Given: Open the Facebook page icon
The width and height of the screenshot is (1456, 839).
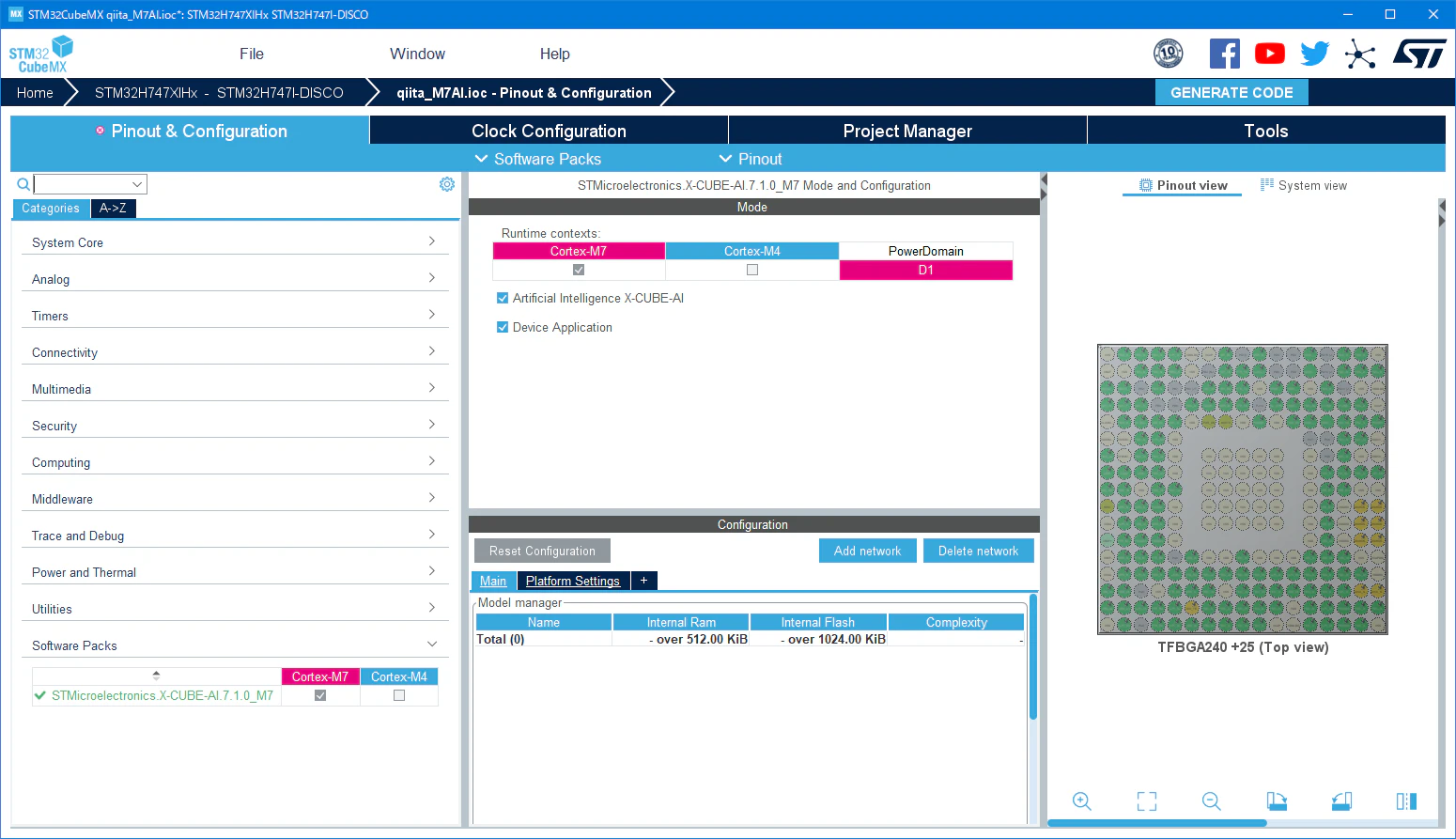Looking at the screenshot, I should point(1224,54).
